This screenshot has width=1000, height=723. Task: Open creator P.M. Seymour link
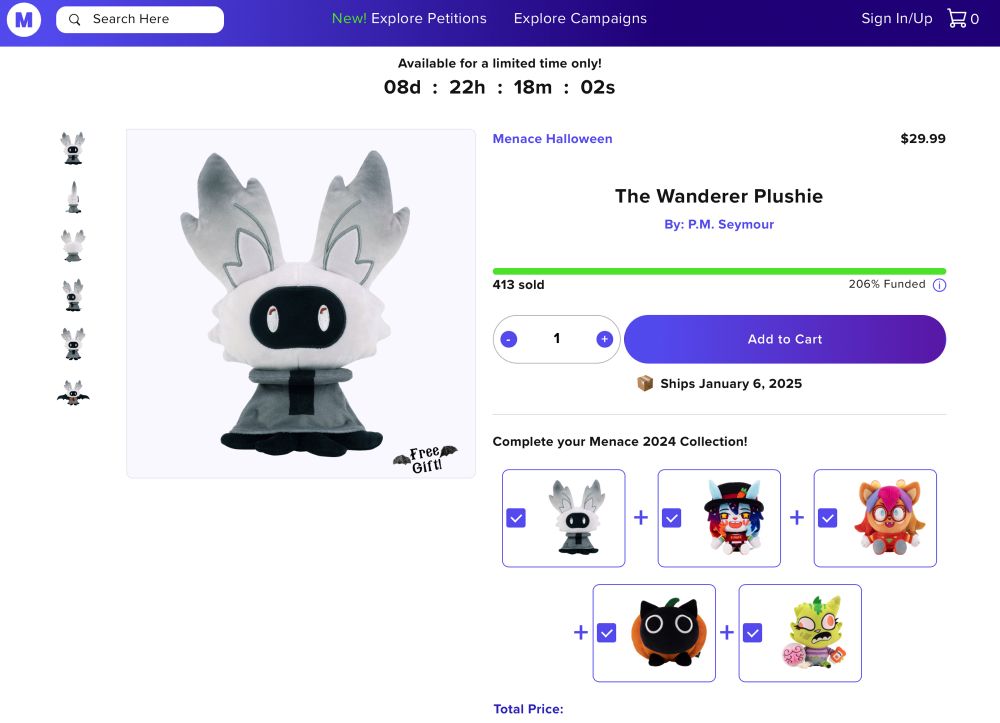coord(719,224)
